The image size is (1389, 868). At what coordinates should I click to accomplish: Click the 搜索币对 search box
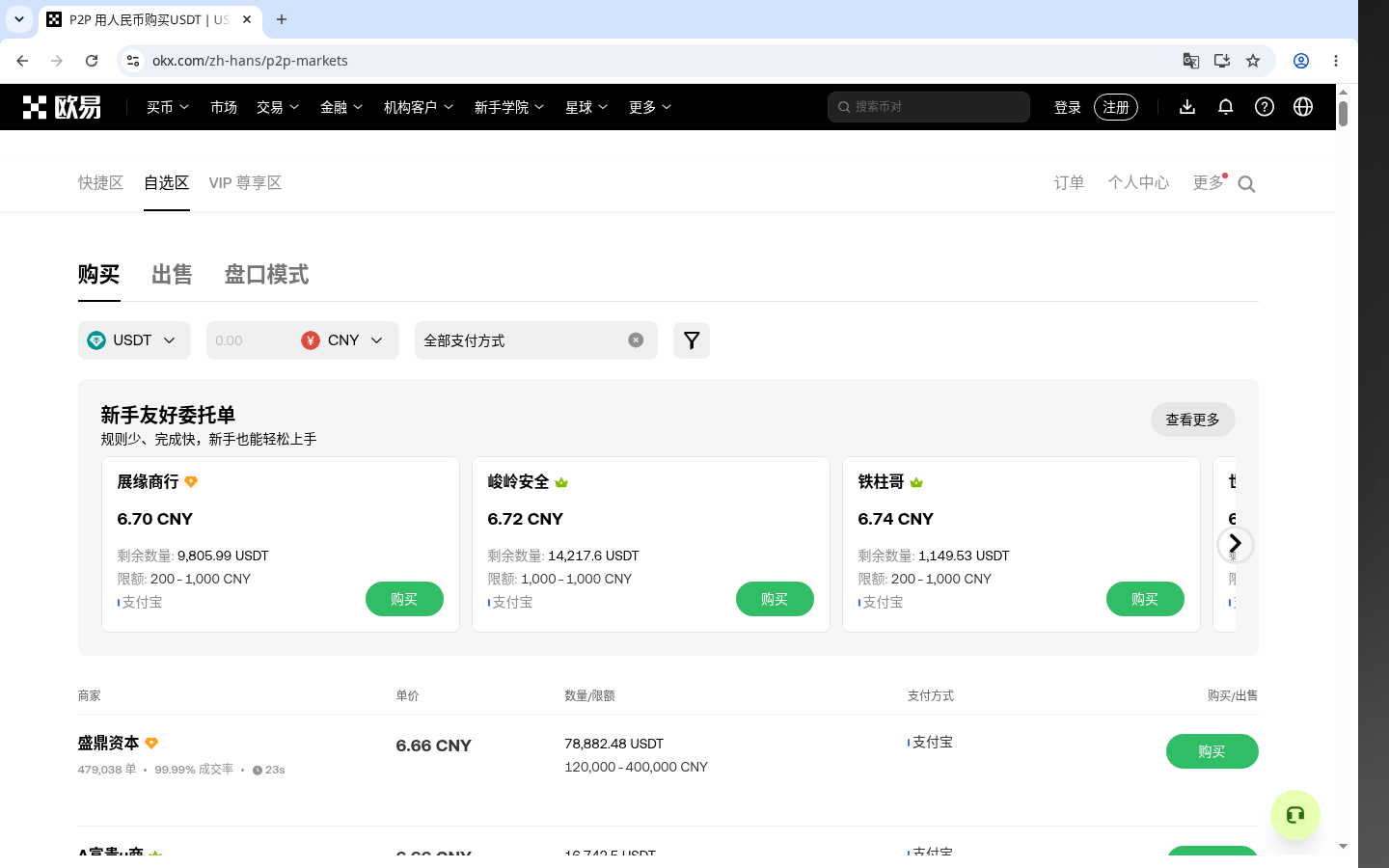929,107
